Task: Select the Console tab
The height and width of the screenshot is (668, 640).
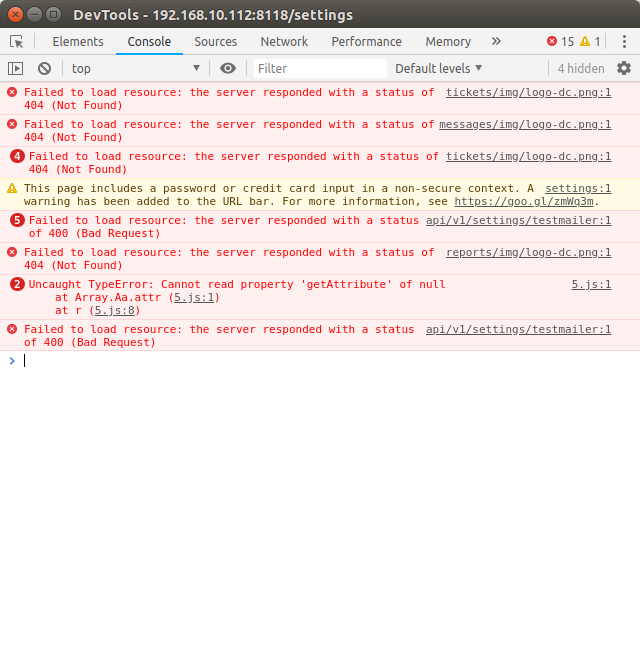Action: click(x=149, y=42)
